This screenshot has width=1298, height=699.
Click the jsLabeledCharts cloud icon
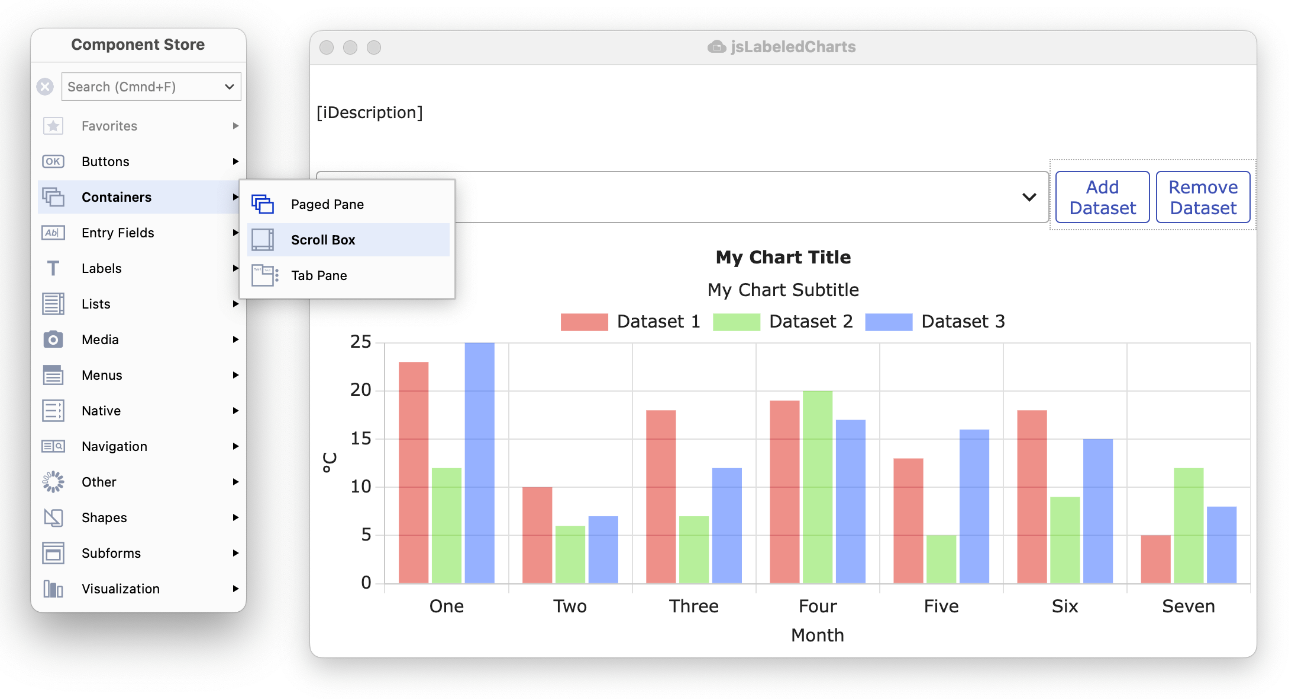[x=716, y=47]
